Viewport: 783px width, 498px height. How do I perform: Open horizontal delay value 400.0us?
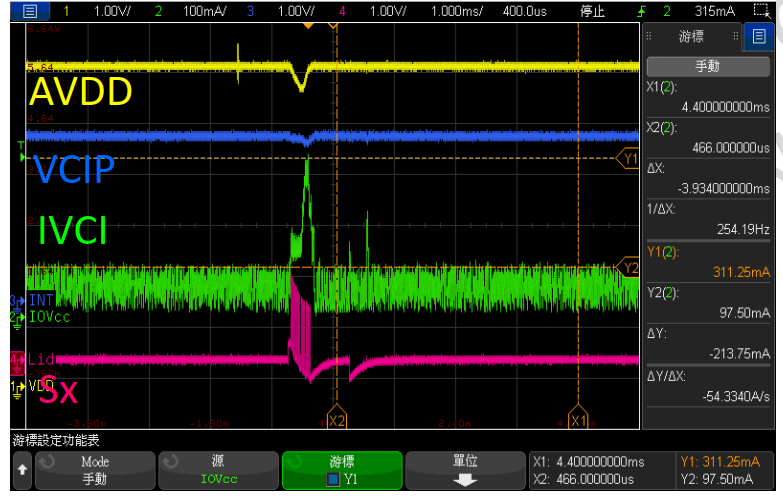point(524,11)
